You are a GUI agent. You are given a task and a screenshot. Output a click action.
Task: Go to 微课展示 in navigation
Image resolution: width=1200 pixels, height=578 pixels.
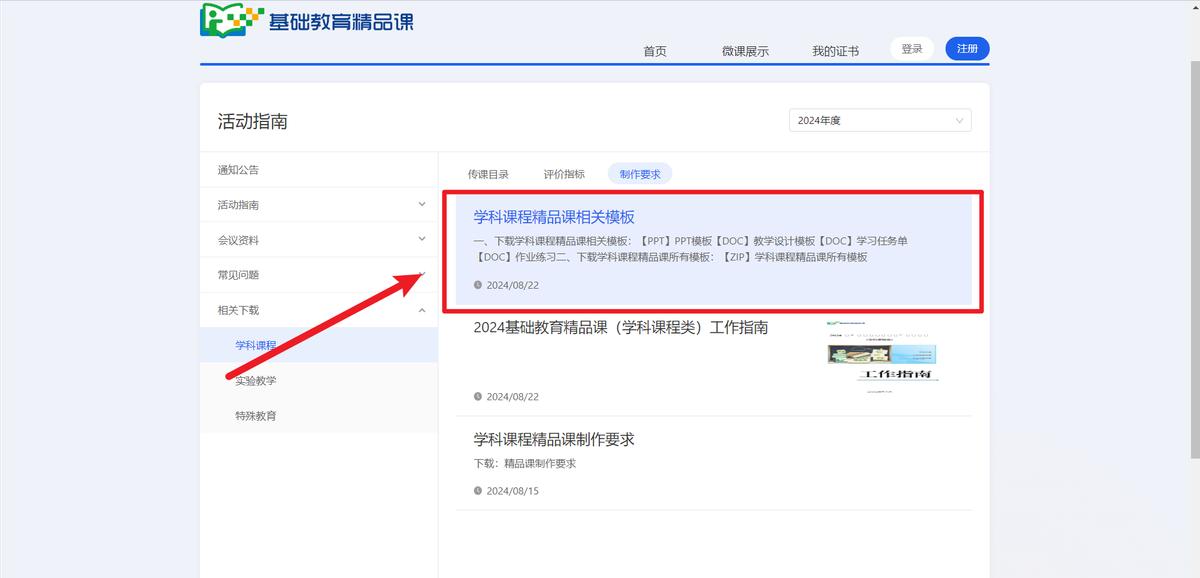tap(745, 51)
